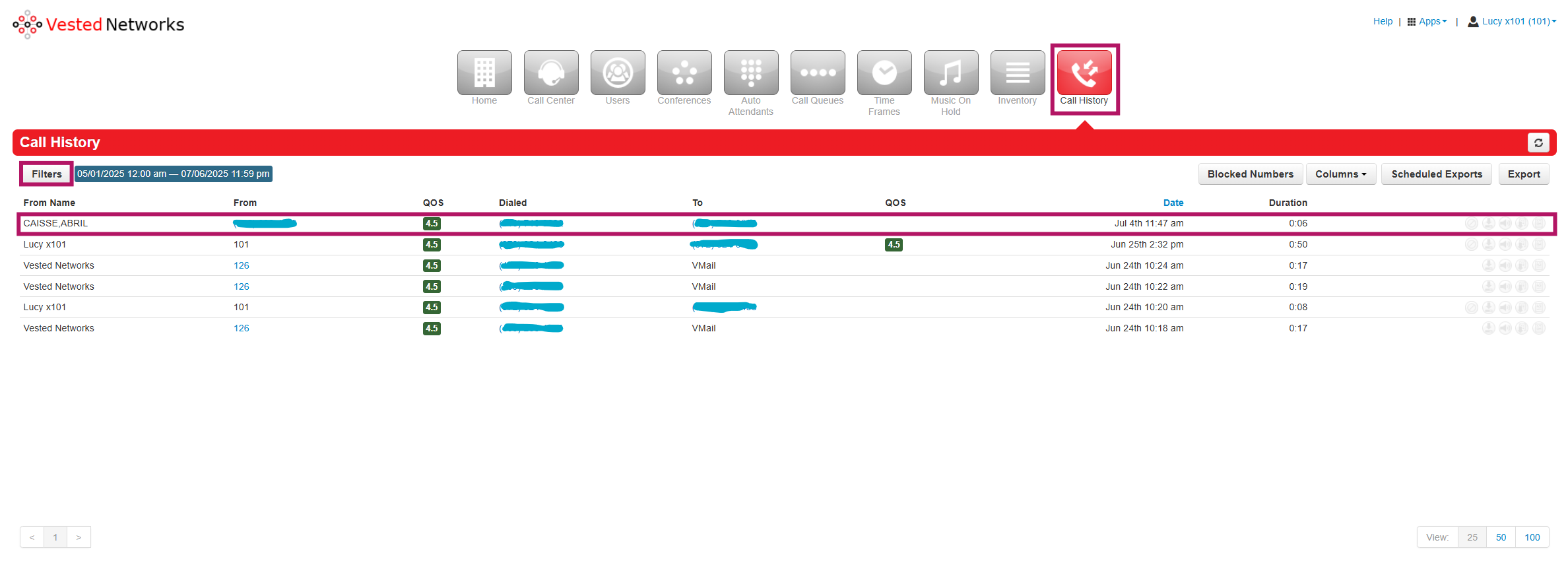Open the Filters panel

[46, 174]
